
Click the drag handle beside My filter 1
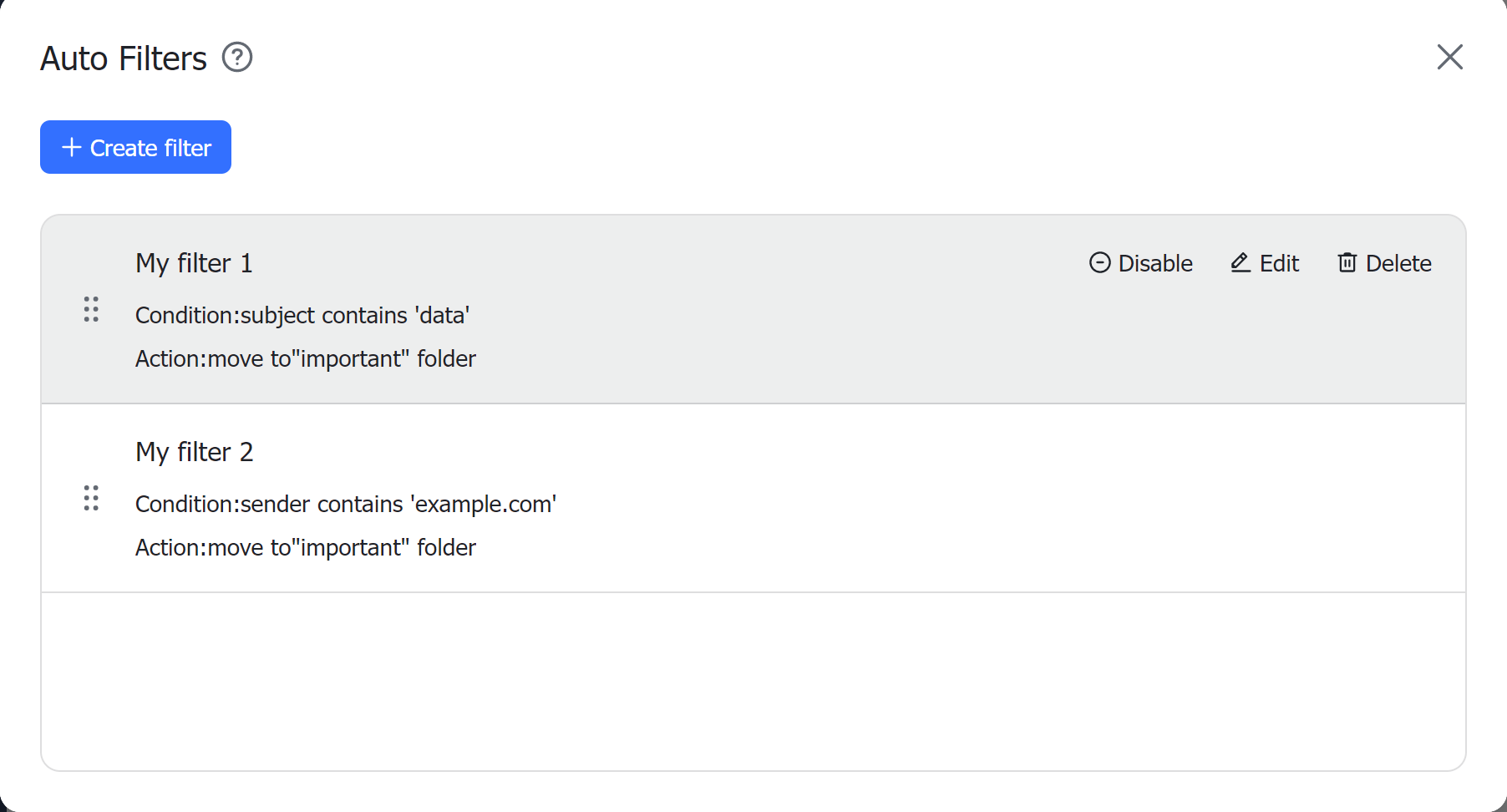click(91, 310)
